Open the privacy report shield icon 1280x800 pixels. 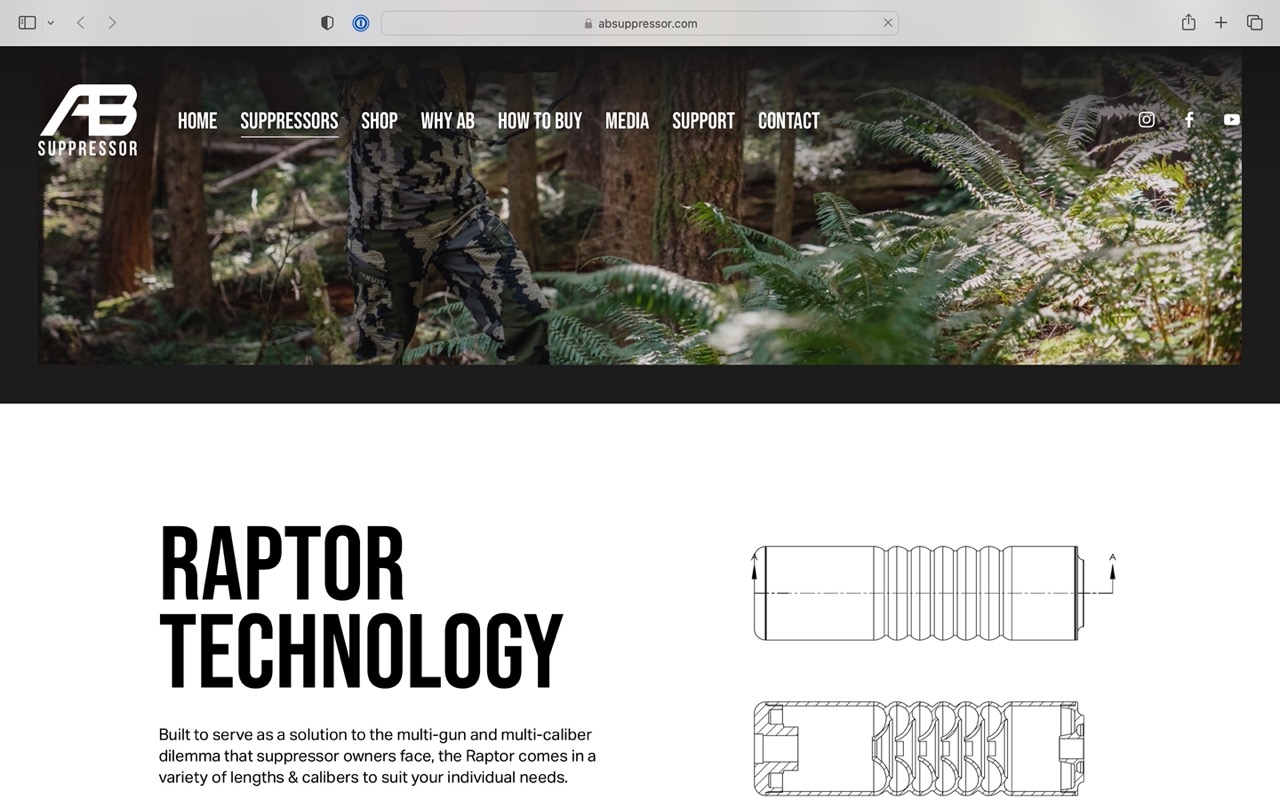pos(327,22)
